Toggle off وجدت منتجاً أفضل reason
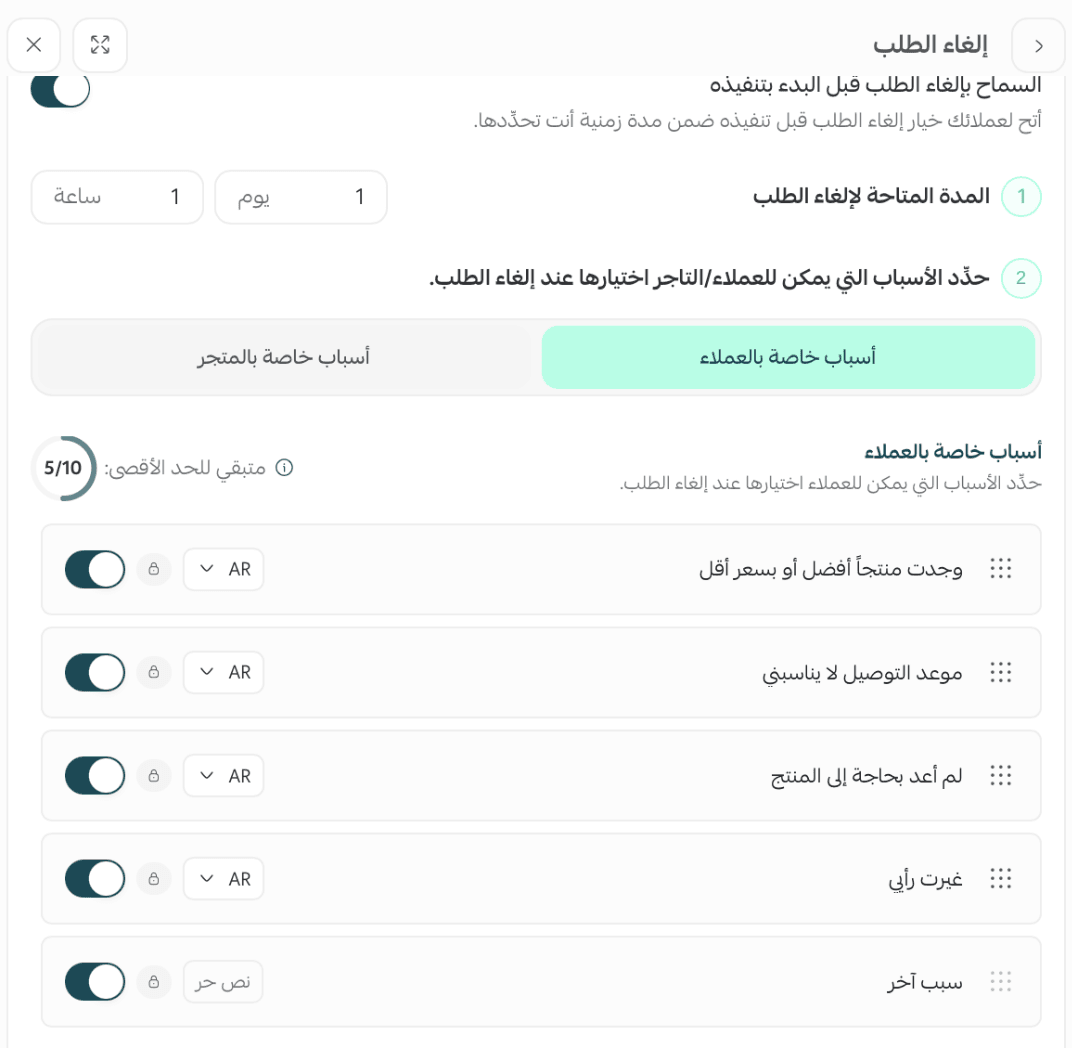This screenshot has width=1072, height=1052. [95, 569]
